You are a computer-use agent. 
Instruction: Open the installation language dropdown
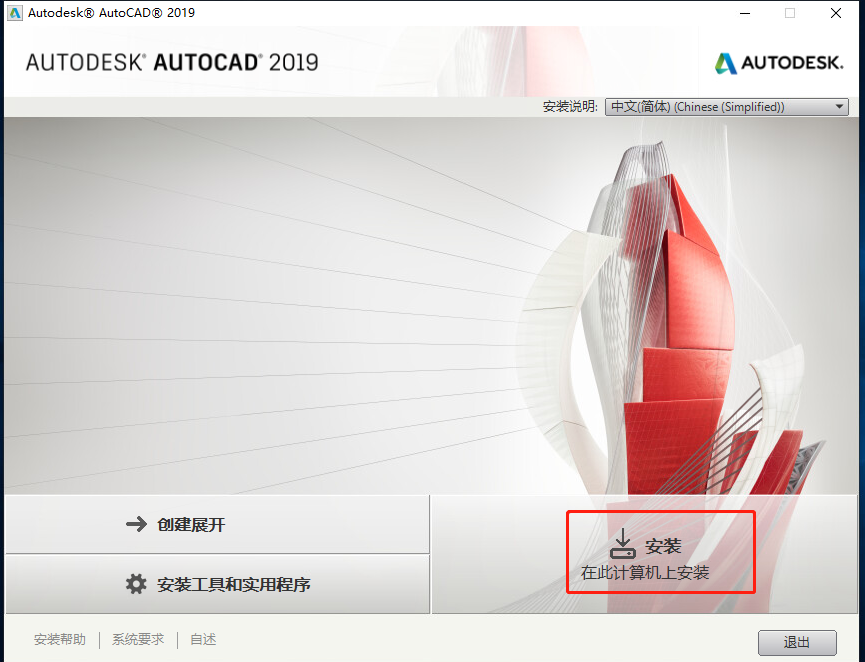[727, 106]
